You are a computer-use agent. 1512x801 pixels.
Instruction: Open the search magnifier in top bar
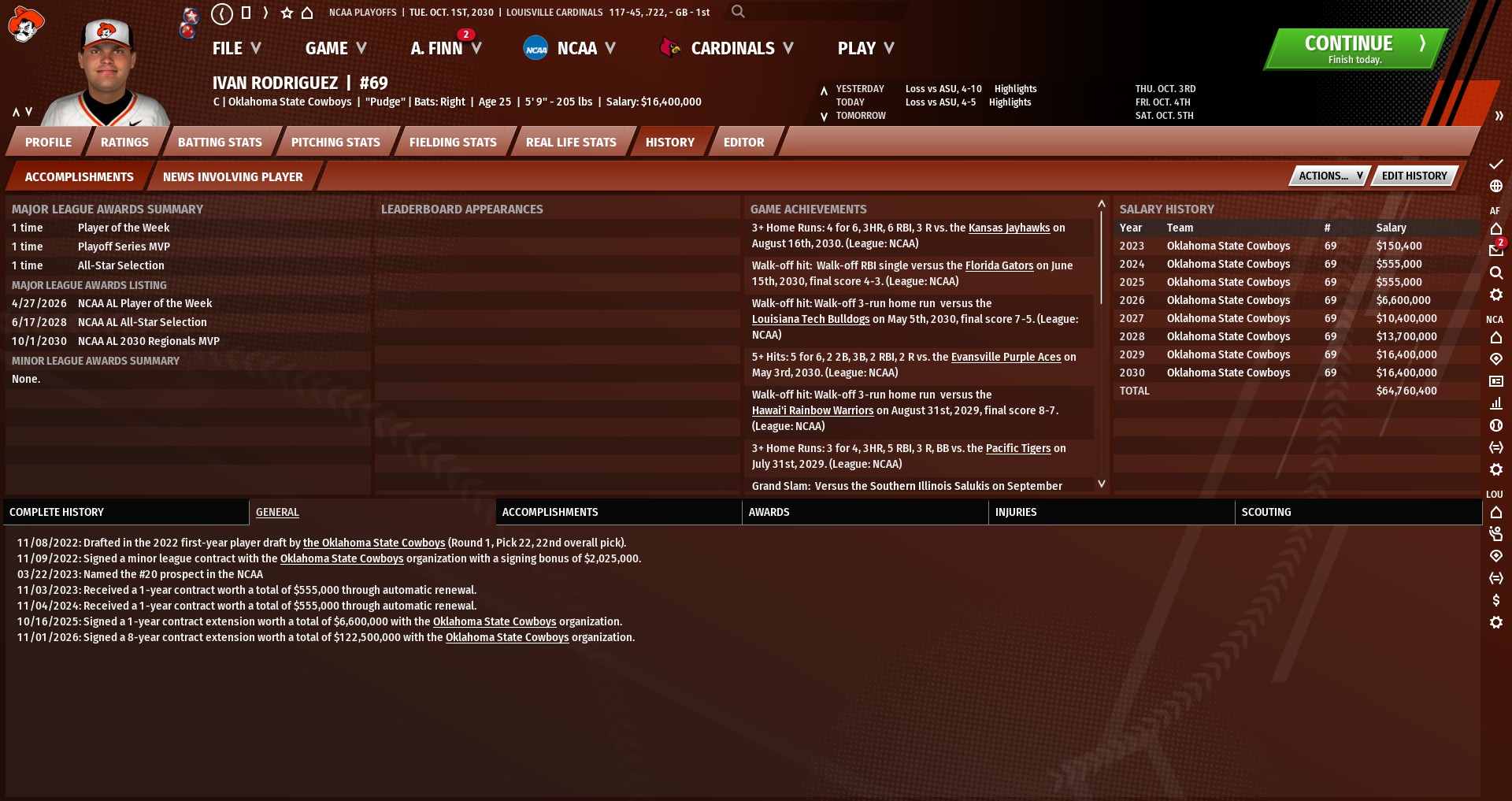tap(738, 12)
